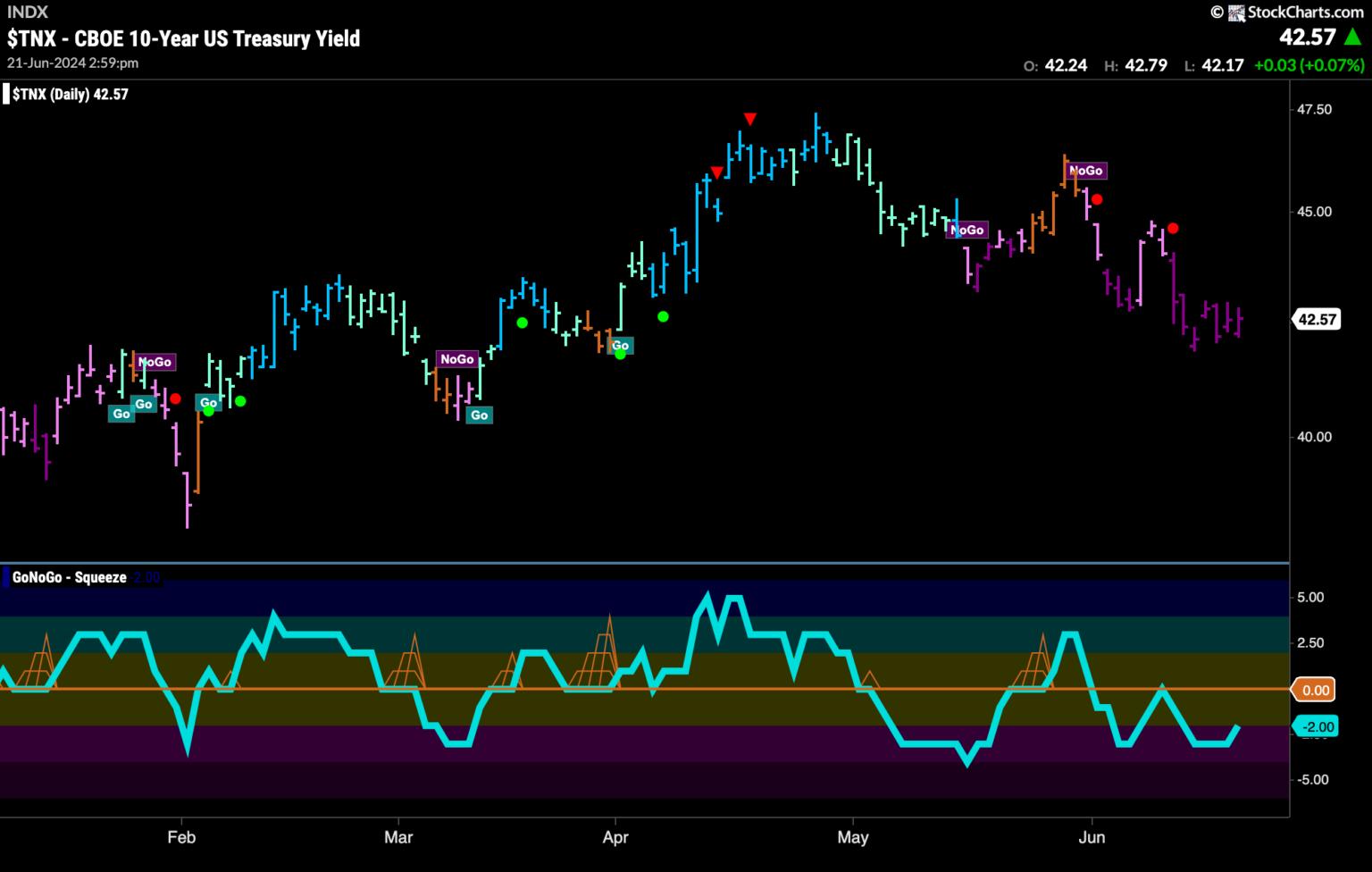Viewport: 1372px width, 872px height.
Task: Click the red dot below late-May NoGo label
Action: pyautogui.click(x=1098, y=199)
